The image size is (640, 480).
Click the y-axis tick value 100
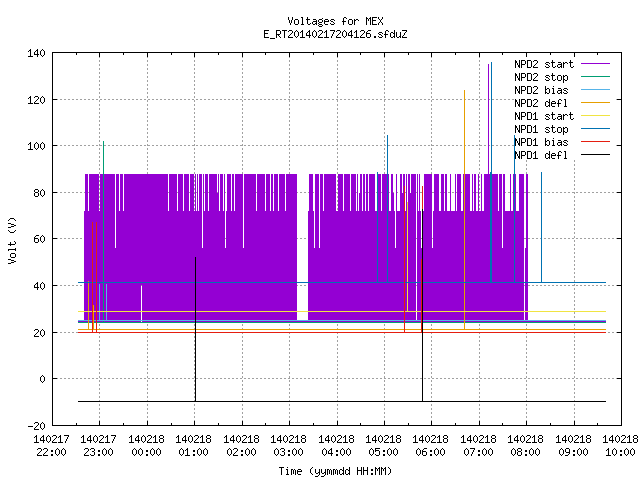coord(36,146)
